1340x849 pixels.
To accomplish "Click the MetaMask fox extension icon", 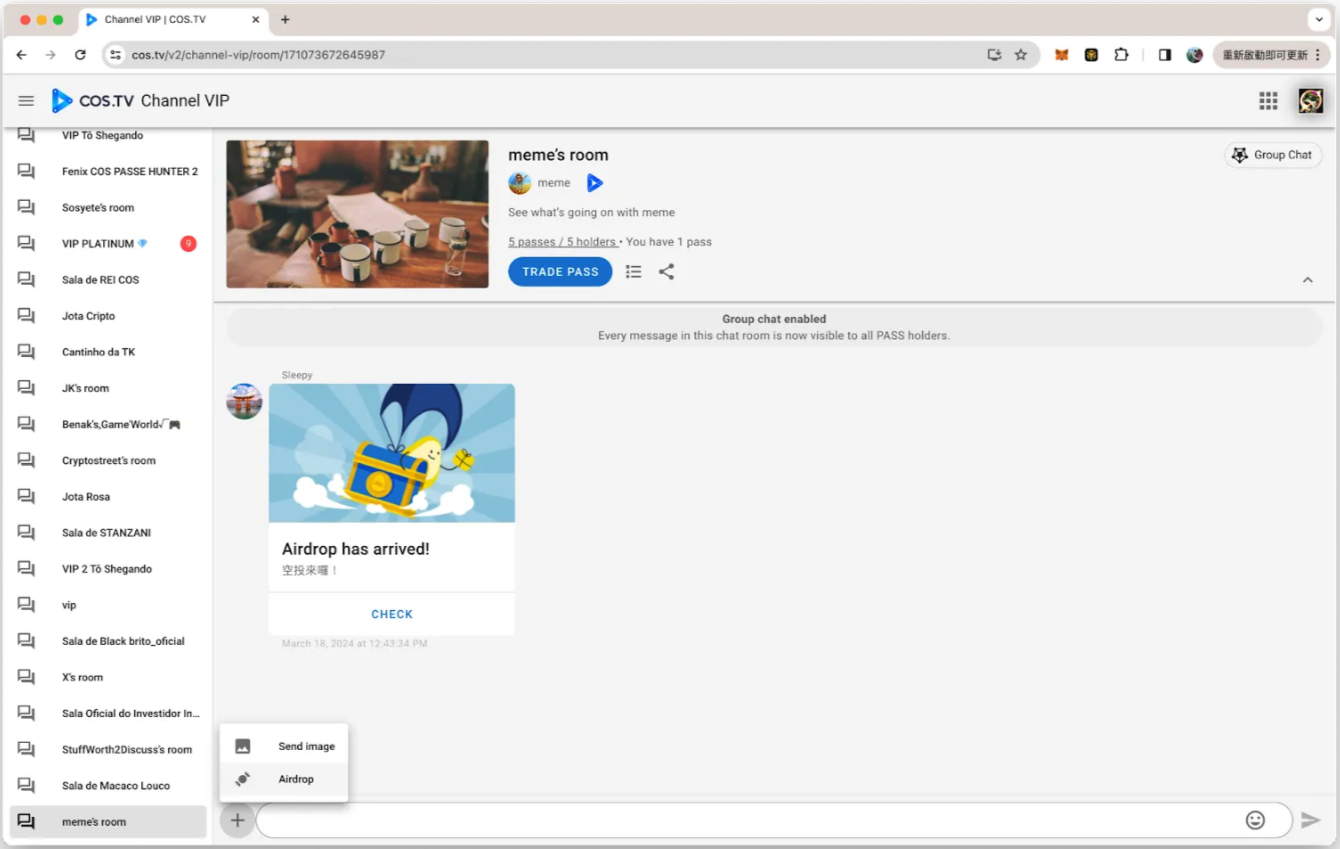I will (1062, 55).
